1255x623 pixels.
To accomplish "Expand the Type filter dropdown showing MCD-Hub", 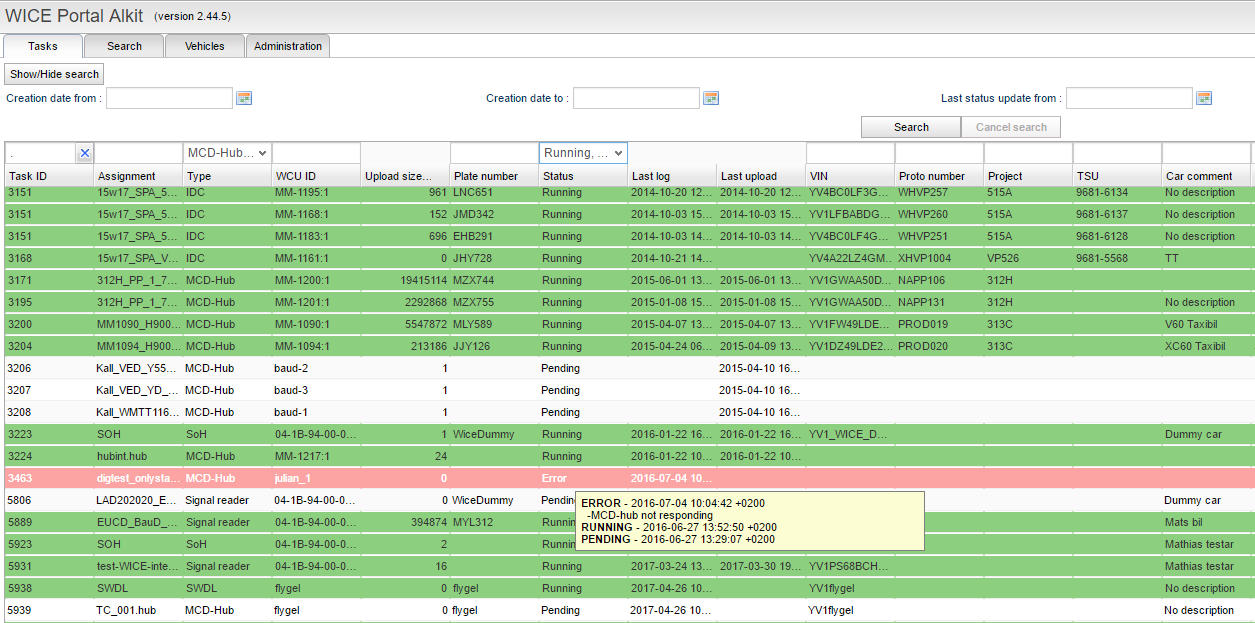I will 227,153.
